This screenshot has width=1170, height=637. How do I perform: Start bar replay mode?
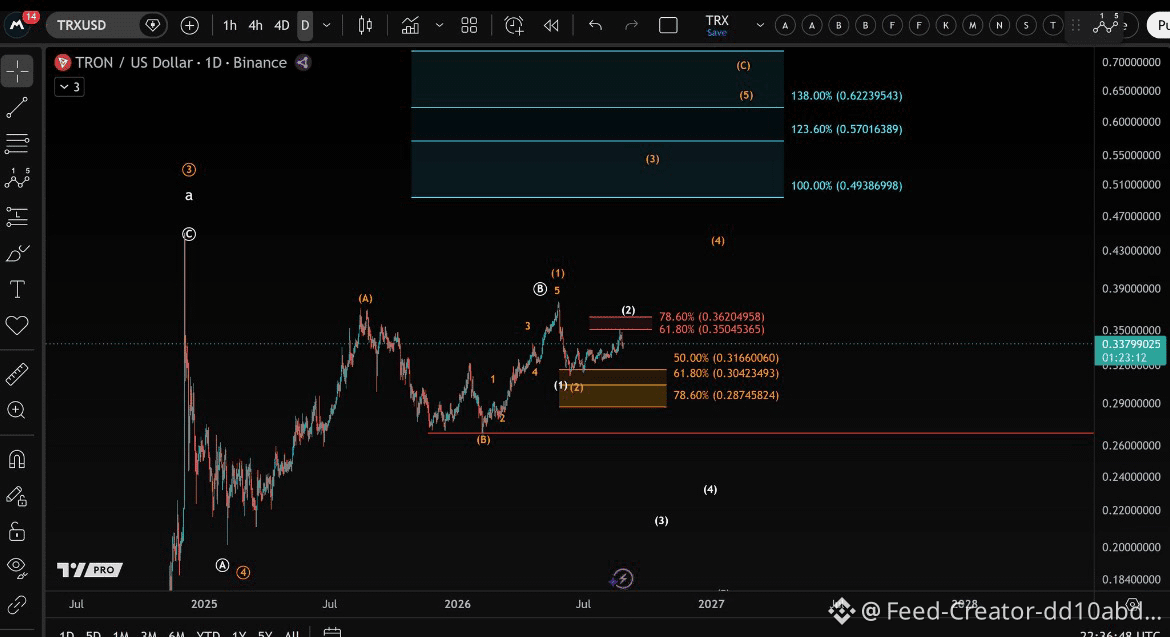551,25
